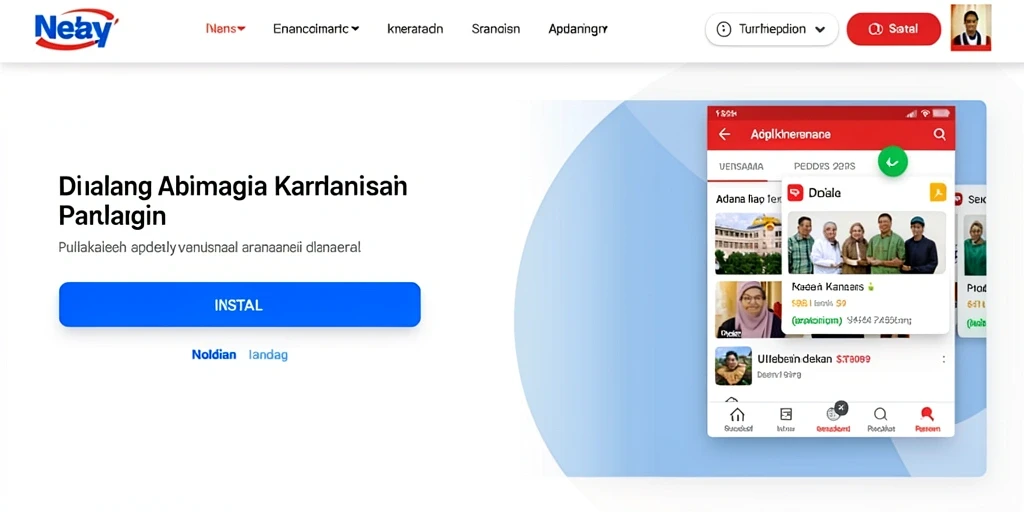Click the Adana liap section heading
1024x512 pixels.
click(x=748, y=198)
